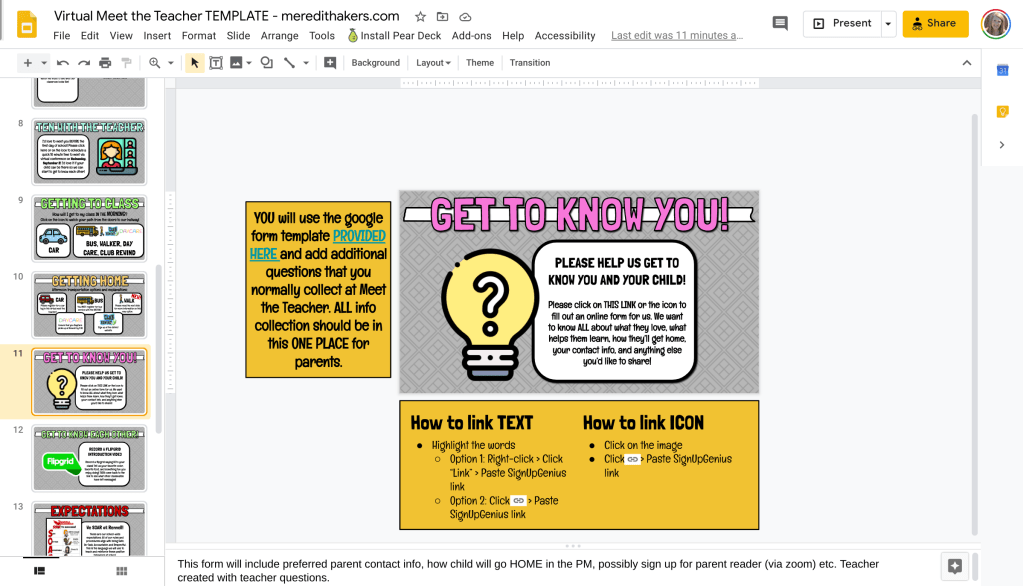This screenshot has height=586, width=1023.
Task: Star this presentation
Action: (421, 17)
